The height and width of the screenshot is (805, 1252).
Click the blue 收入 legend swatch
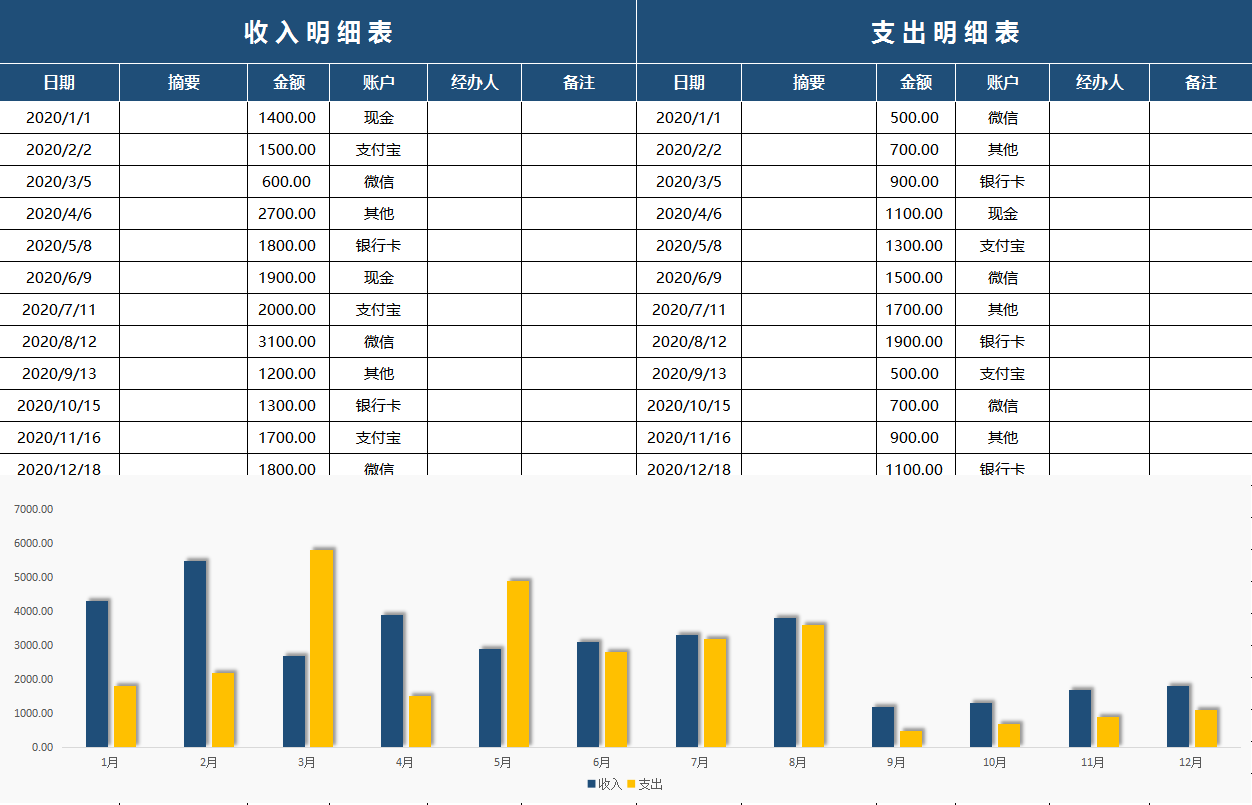pos(591,784)
